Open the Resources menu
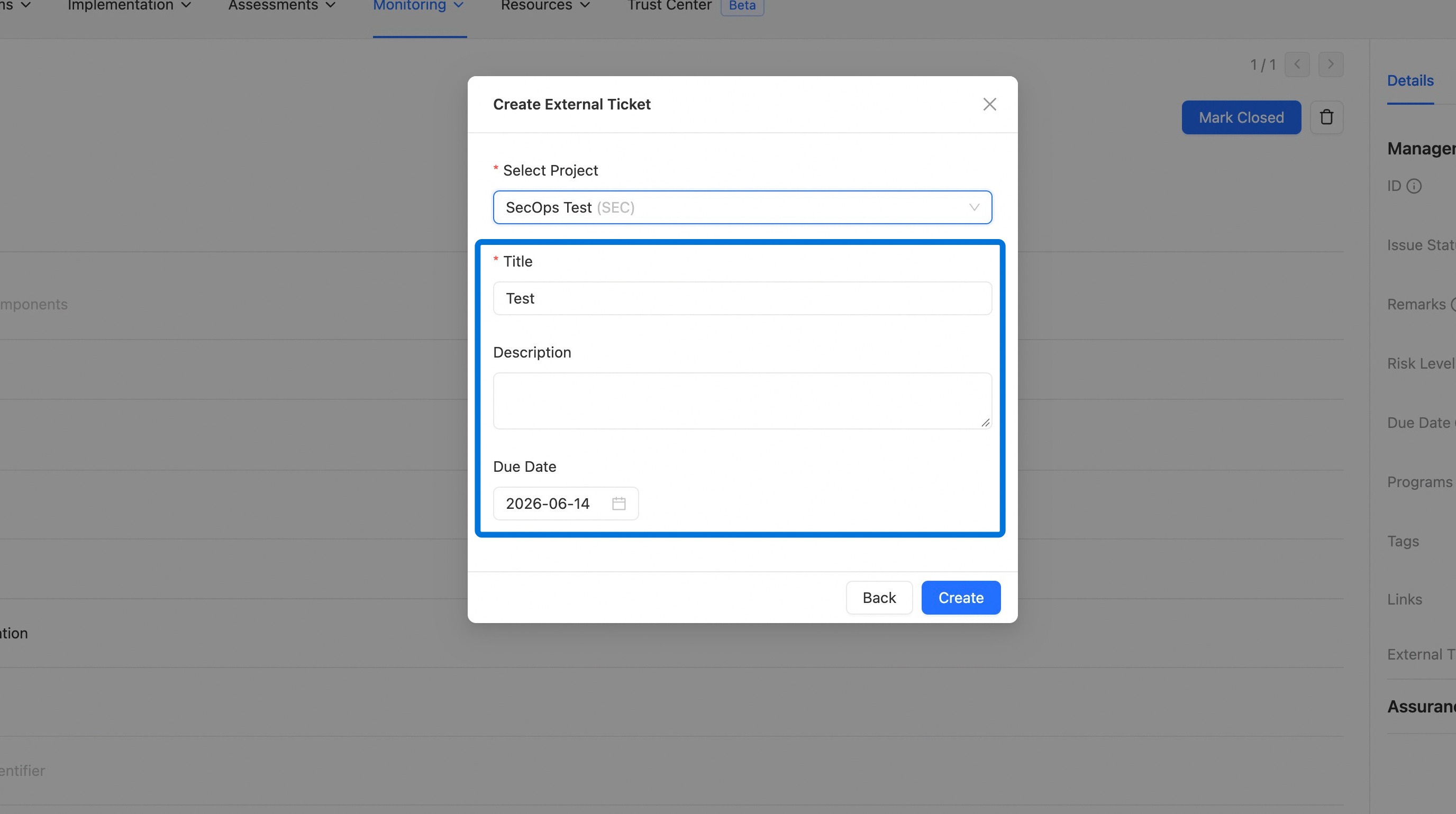The width and height of the screenshot is (1456, 814). [x=545, y=6]
